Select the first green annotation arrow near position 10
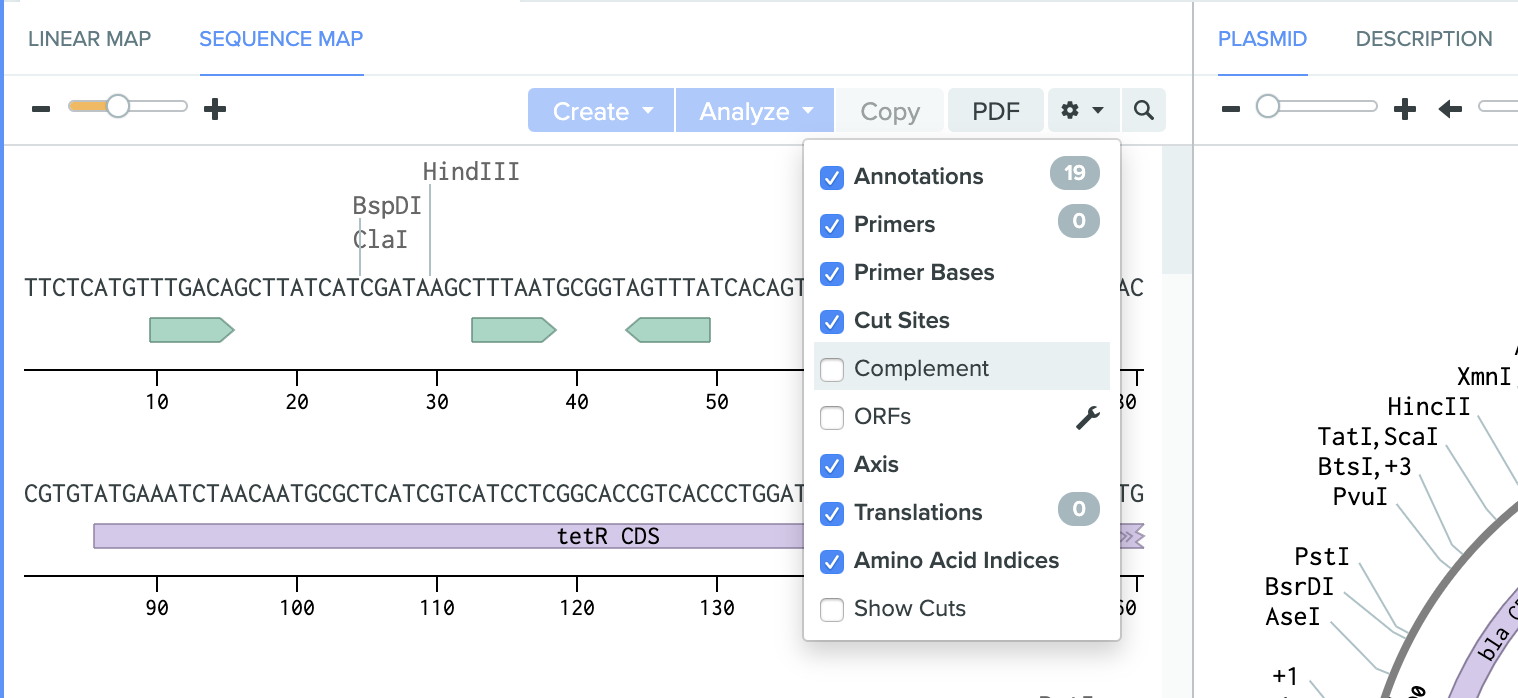The image size is (1518, 698). (192, 330)
